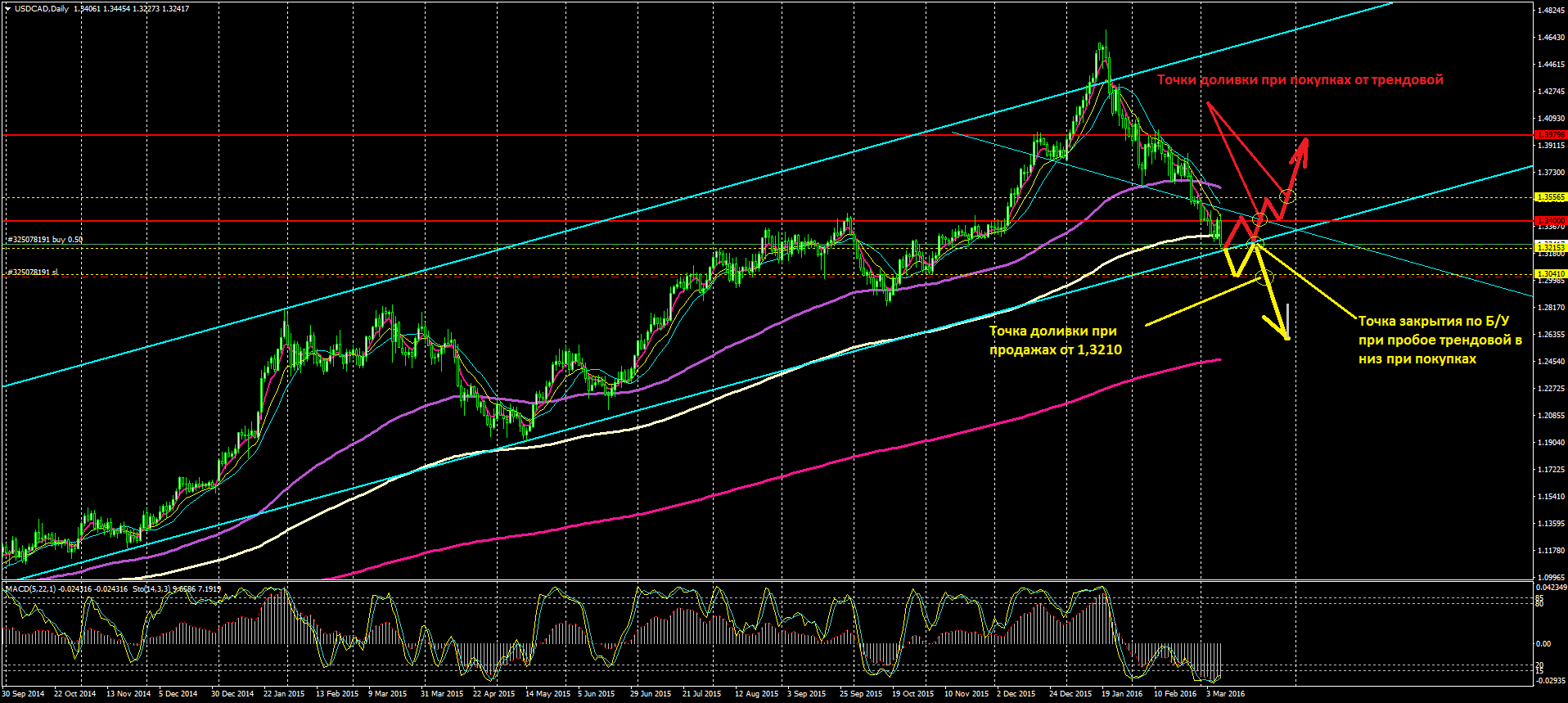Viewport: 1568px width, 703px height.
Task: Click the 1.46430 price scale value
Action: coord(1551,38)
